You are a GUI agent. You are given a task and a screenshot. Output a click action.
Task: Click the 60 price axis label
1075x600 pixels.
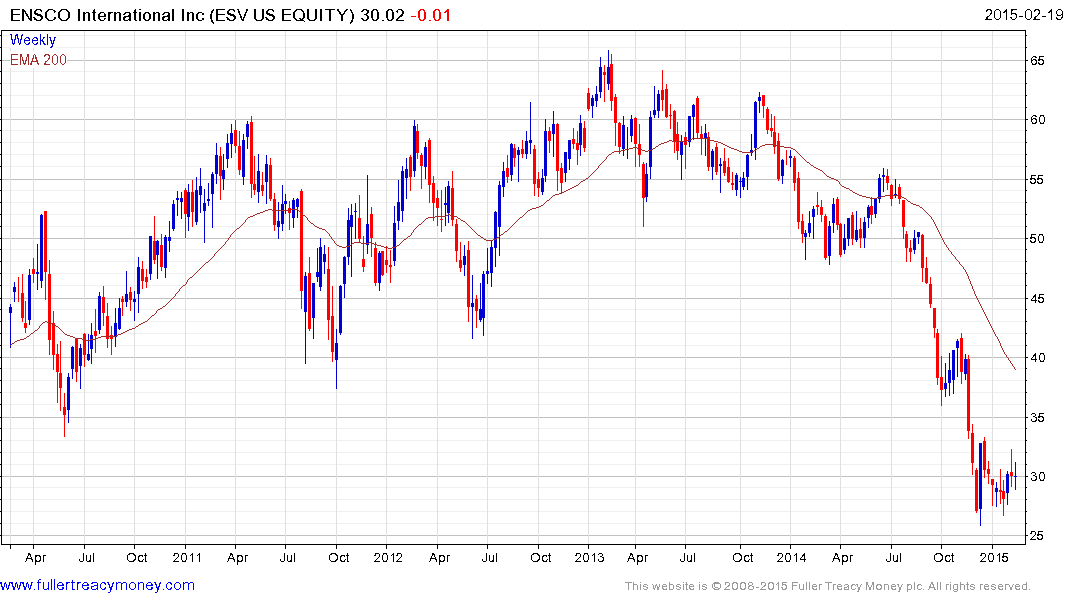[x=1038, y=120]
